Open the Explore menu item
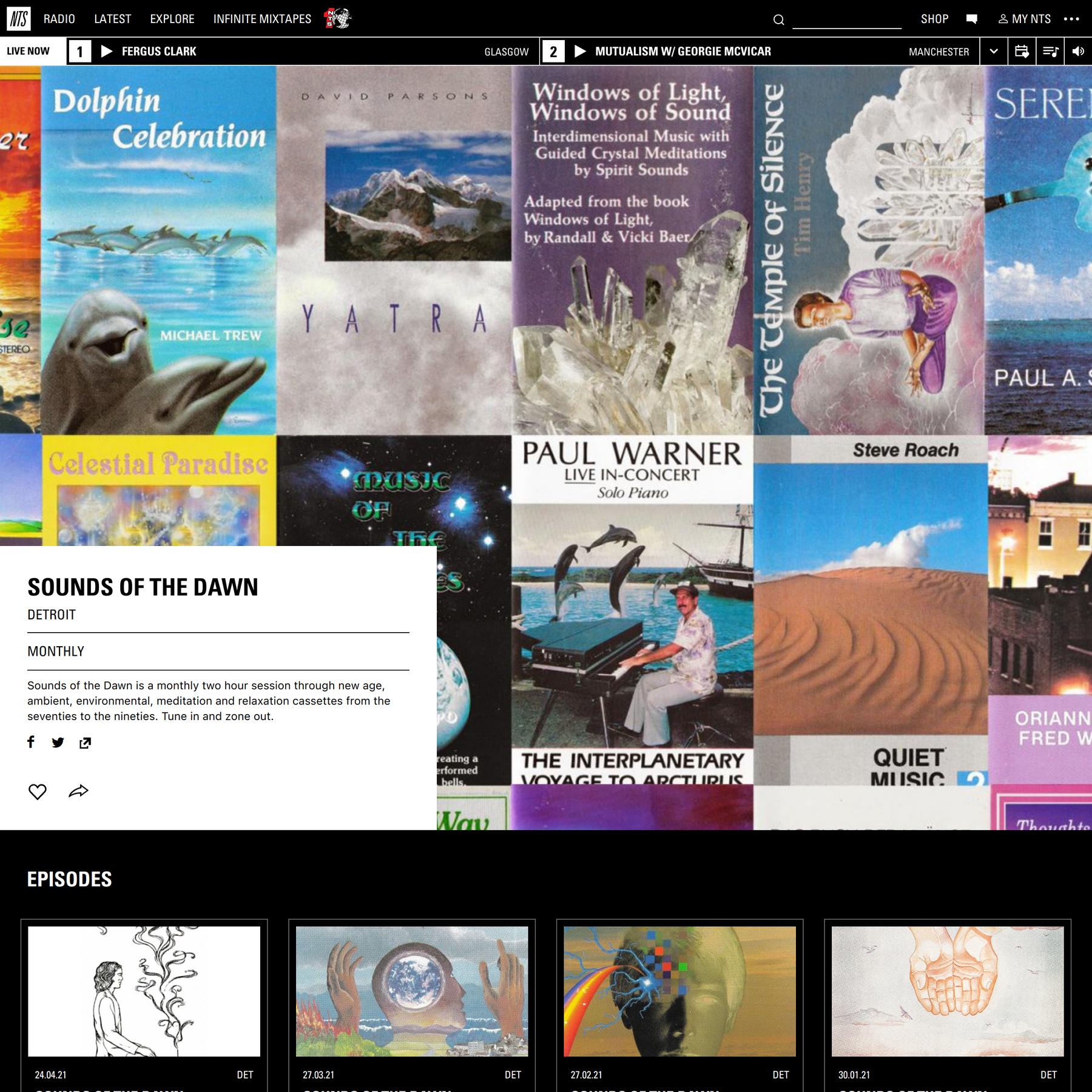The height and width of the screenshot is (1092, 1092). [172, 19]
